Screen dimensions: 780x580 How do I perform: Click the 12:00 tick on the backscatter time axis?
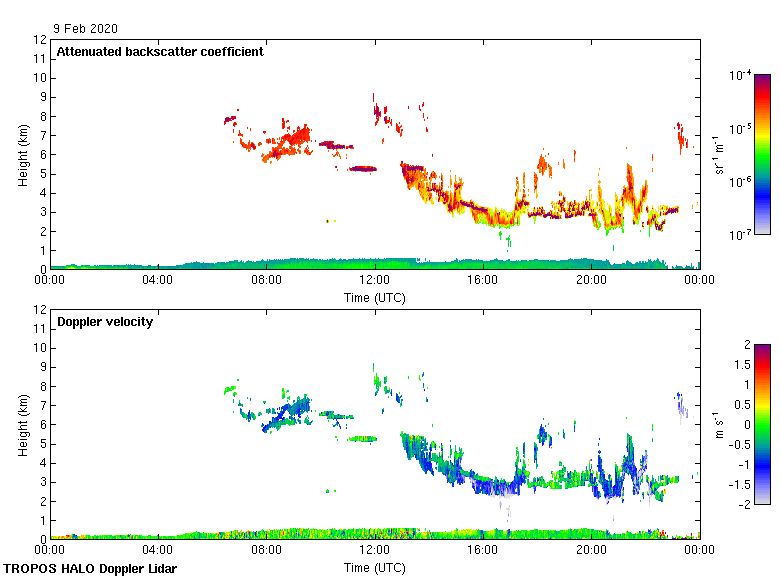375,281
